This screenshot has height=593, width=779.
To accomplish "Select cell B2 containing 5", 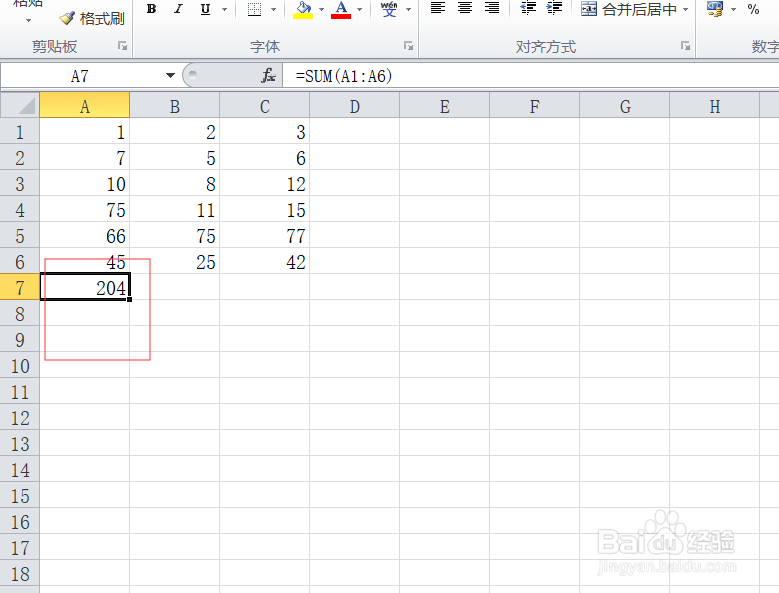I will click(175, 157).
